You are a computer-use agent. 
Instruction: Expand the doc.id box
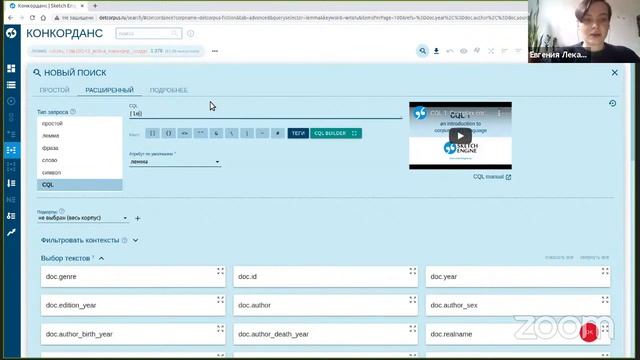click(413, 271)
